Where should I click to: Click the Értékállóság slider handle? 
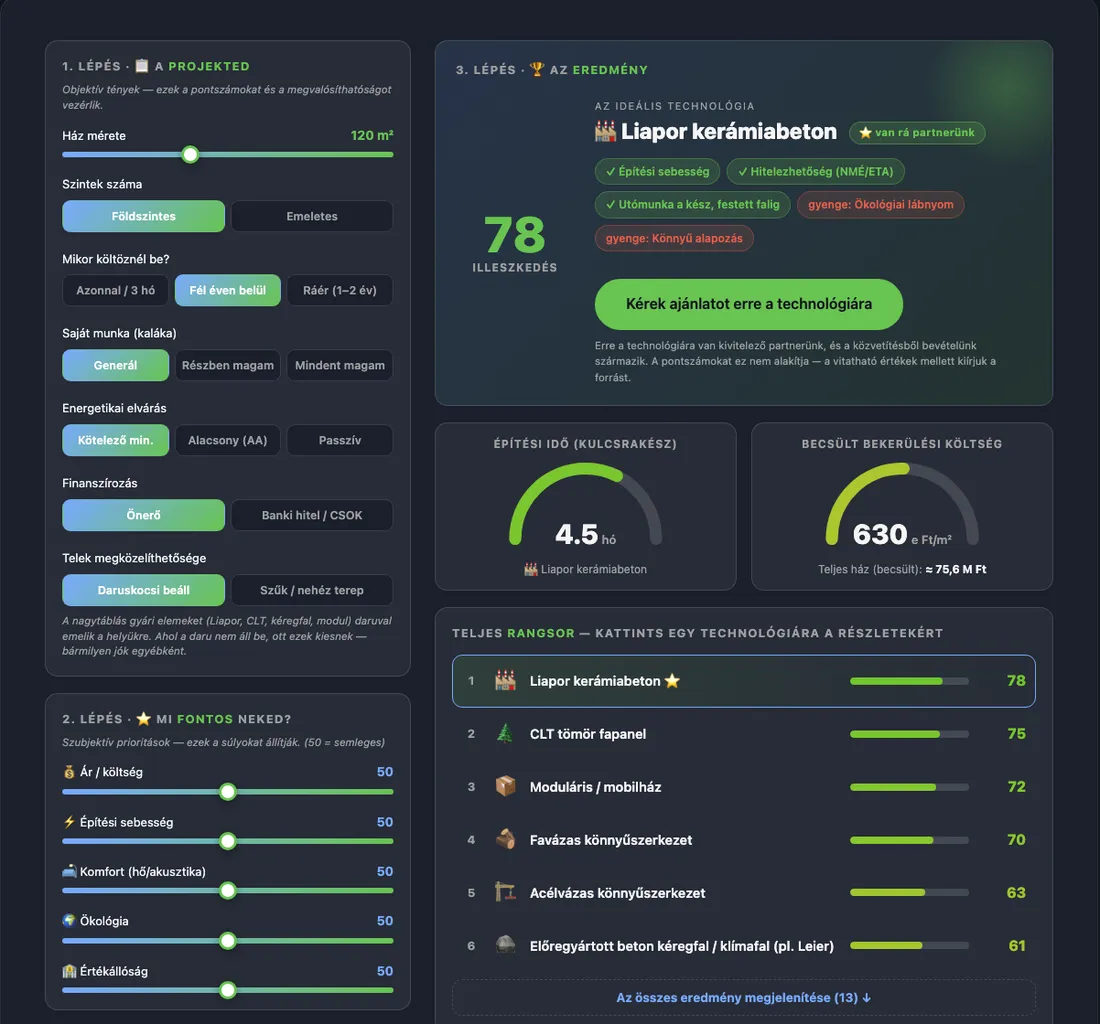(x=227, y=990)
